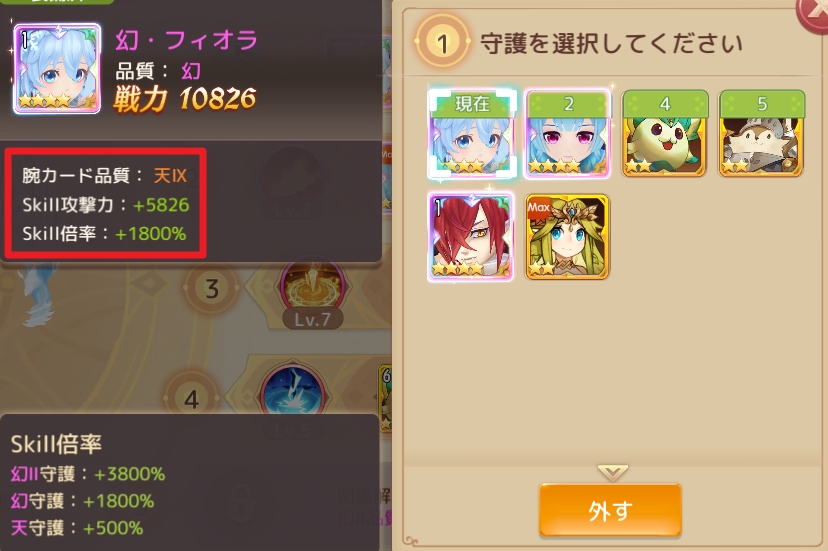Select skill slot number 3 badge
Image resolution: width=828 pixels, height=551 pixels.
tap(212, 289)
